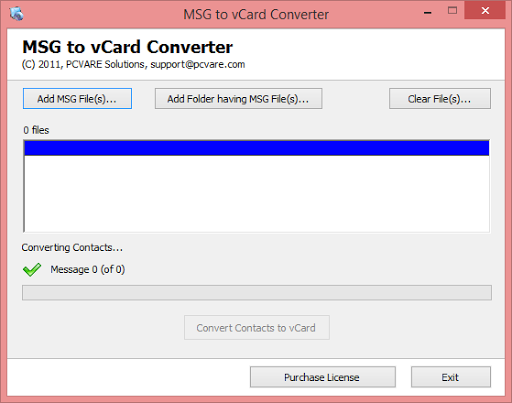Viewport: 512px width, 403px height.
Task: Click the 'Converting Contacts...' status label
Action: click(x=72, y=247)
